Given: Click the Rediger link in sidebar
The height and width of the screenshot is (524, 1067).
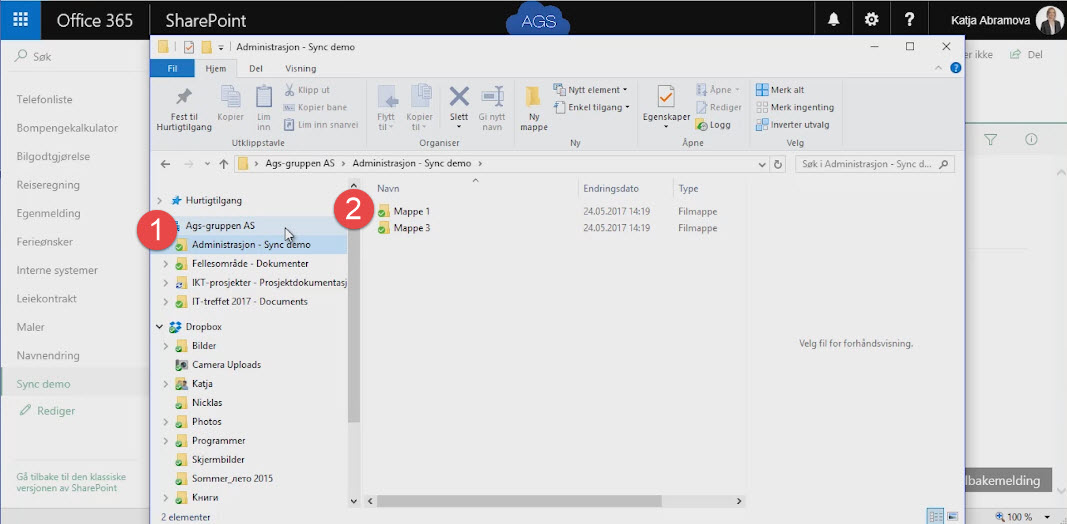Looking at the screenshot, I should tap(56, 411).
